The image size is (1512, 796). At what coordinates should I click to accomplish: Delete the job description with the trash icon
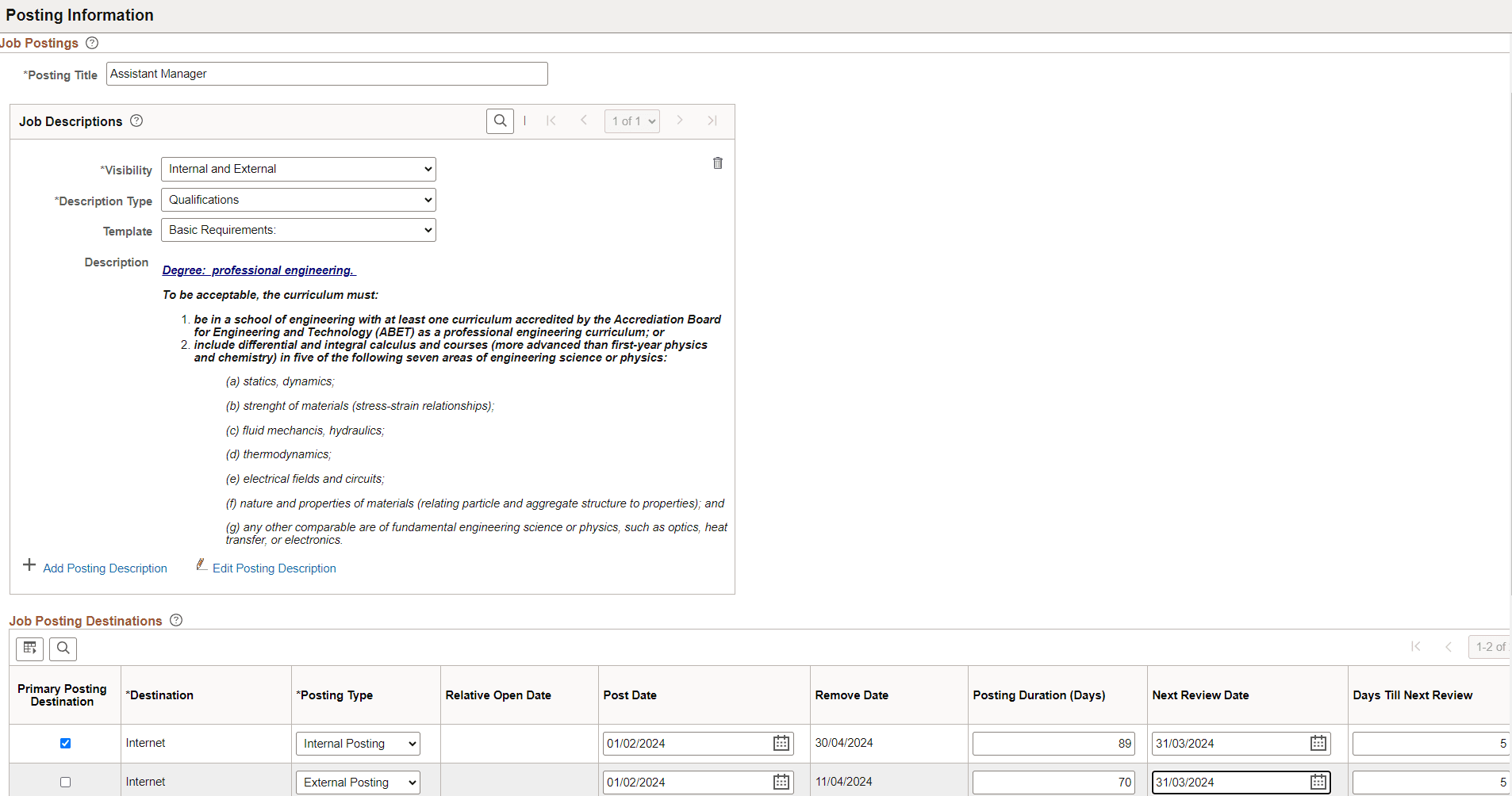(x=717, y=163)
